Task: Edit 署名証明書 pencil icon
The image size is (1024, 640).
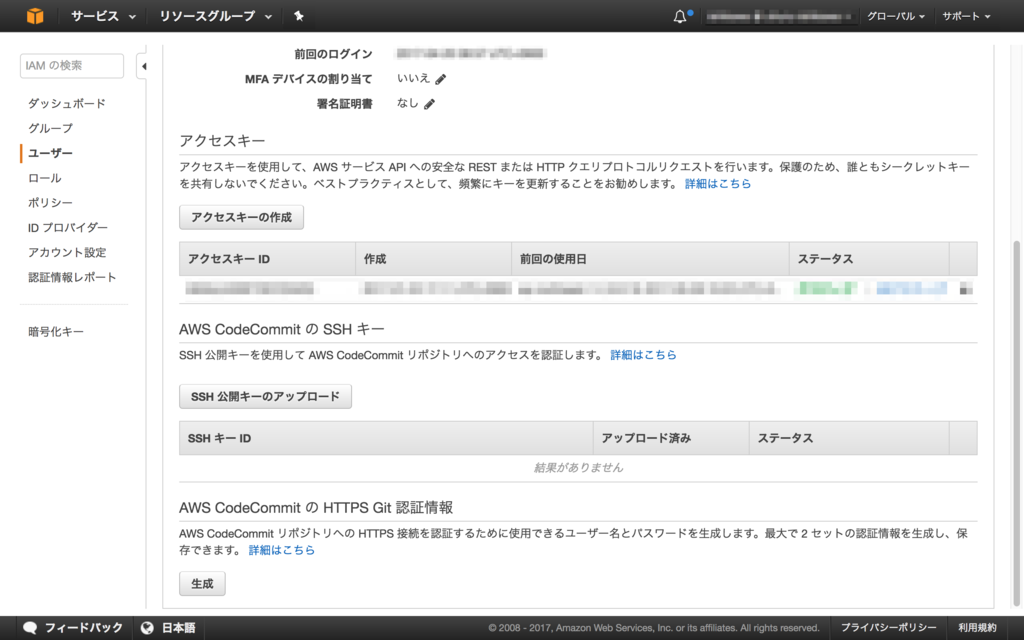Action: 429,104
